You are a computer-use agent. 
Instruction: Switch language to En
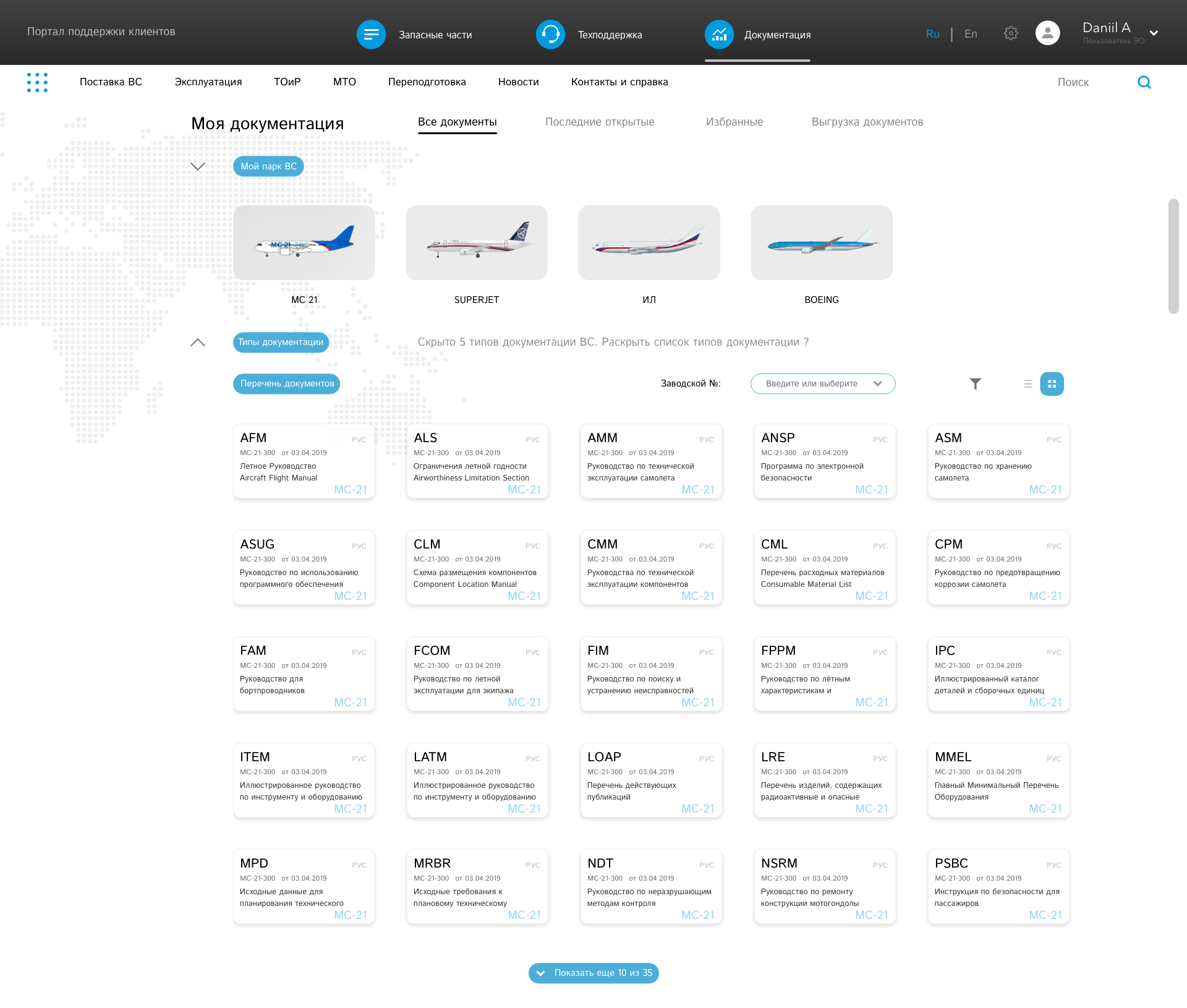(x=971, y=34)
